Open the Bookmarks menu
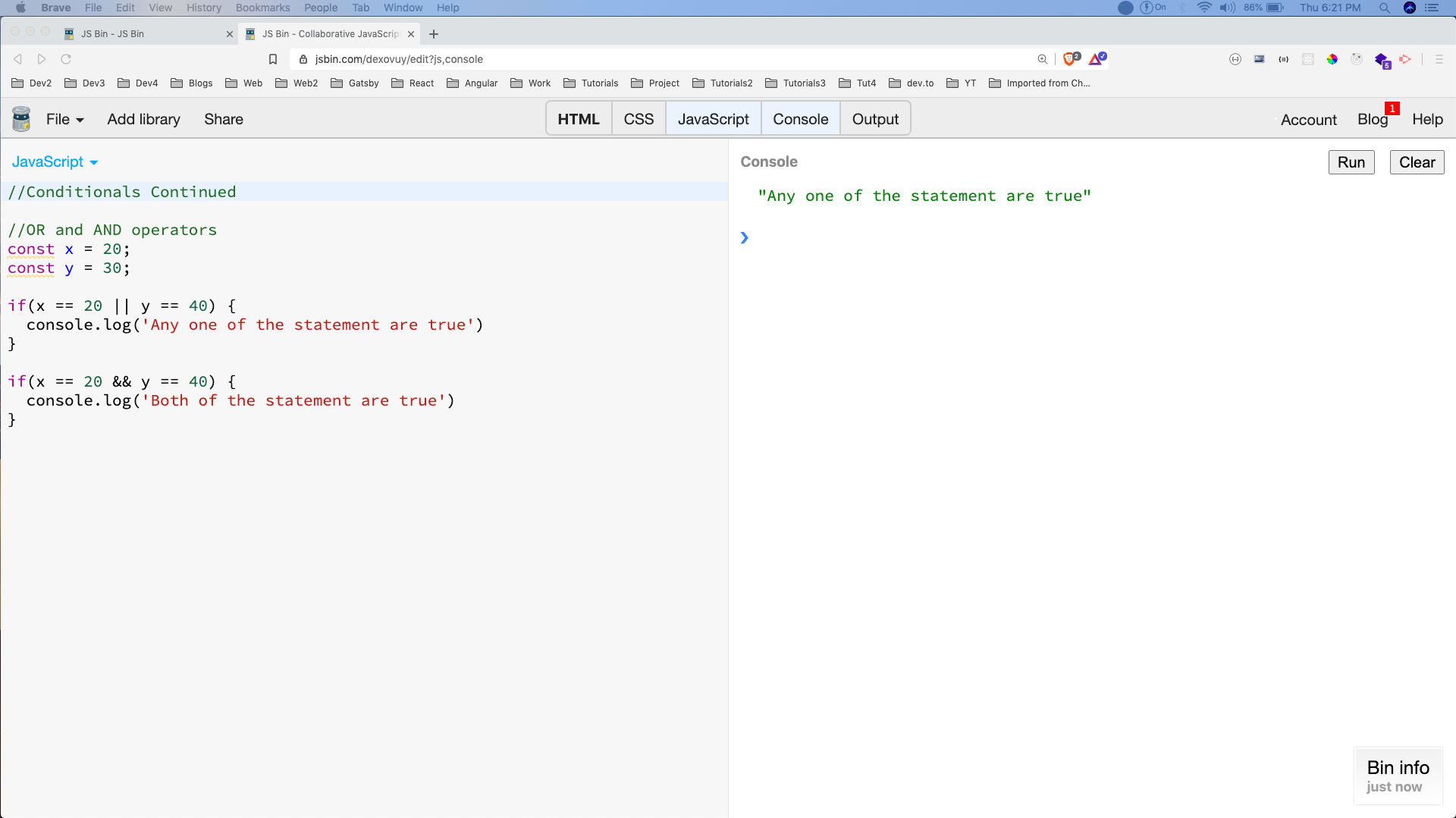Viewport: 1456px width, 818px height. tap(262, 8)
